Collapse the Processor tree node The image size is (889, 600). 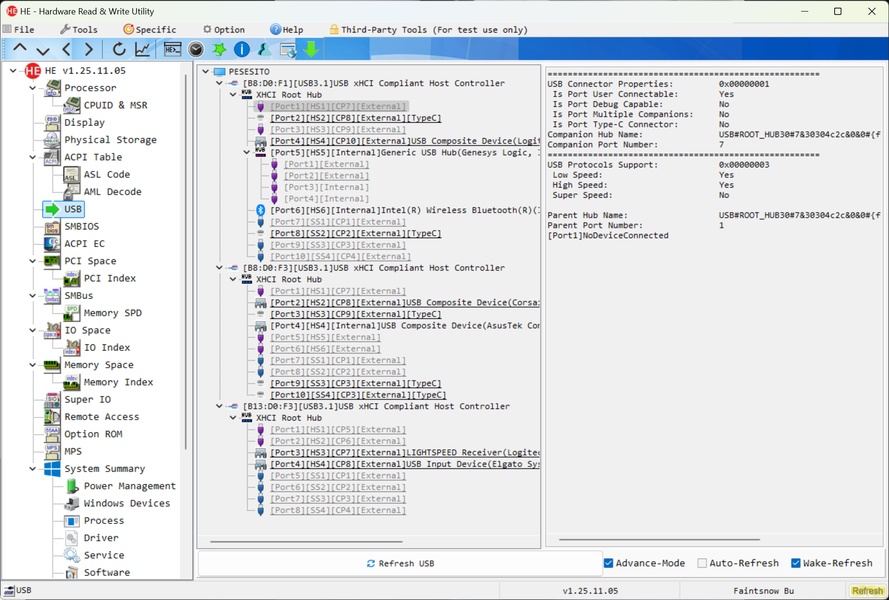point(33,88)
